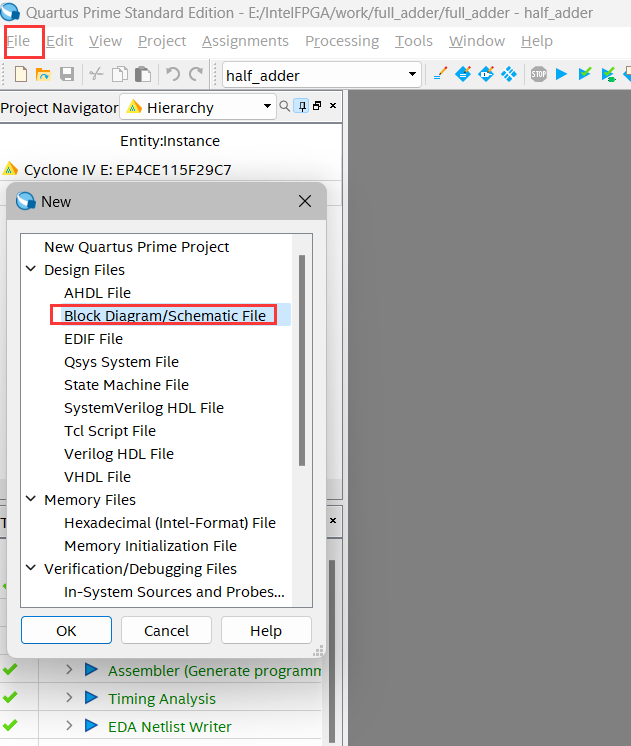
Task: Click the Help button in New dialog
Action: (266, 630)
